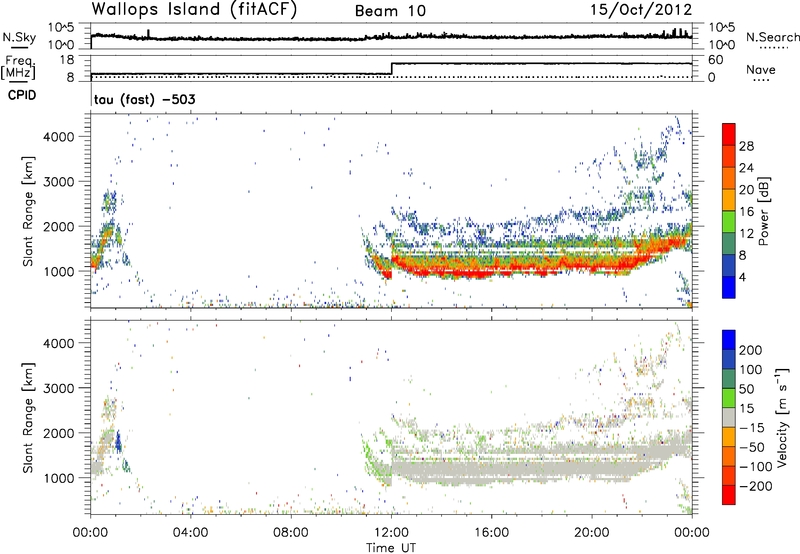Image resolution: width=800 pixels, height=554 pixels.
Task: Pick the light green 12–16 dB power segment
Action: (729, 222)
